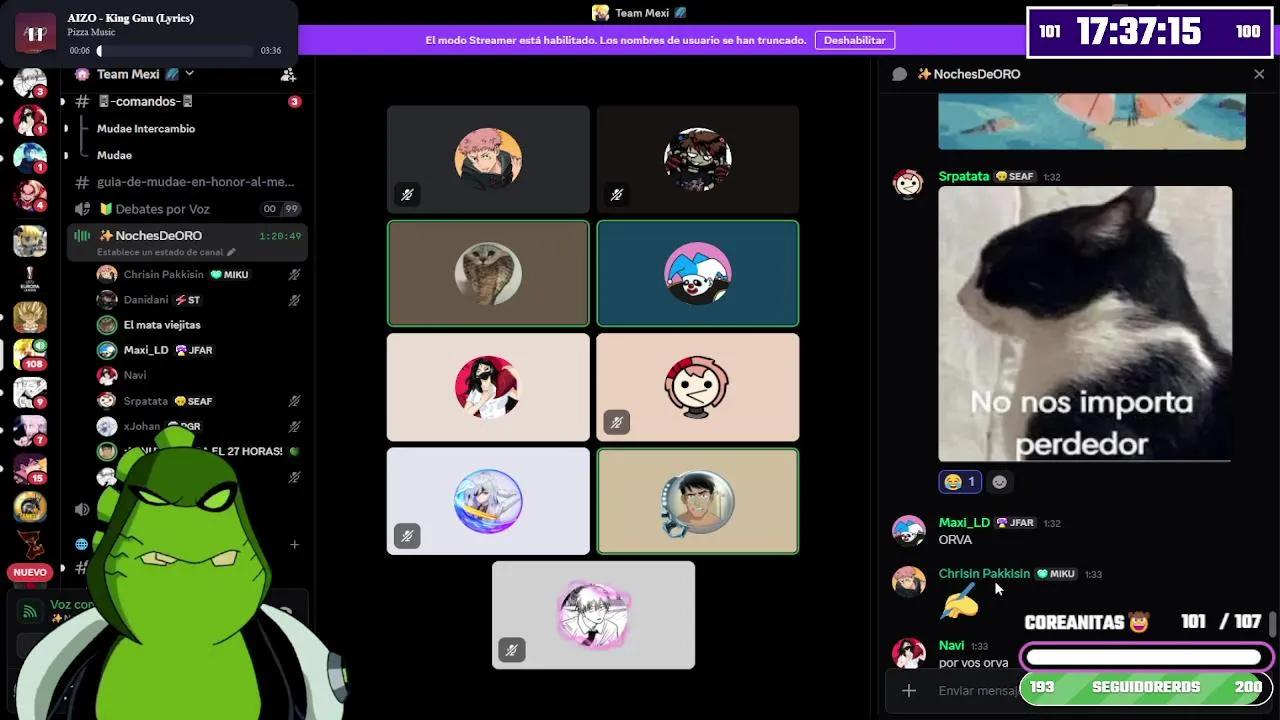Viewport: 1280px width, 720px height.
Task: Click the Chrisin Pakkisin username in chat
Action: pyautogui.click(x=984, y=573)
